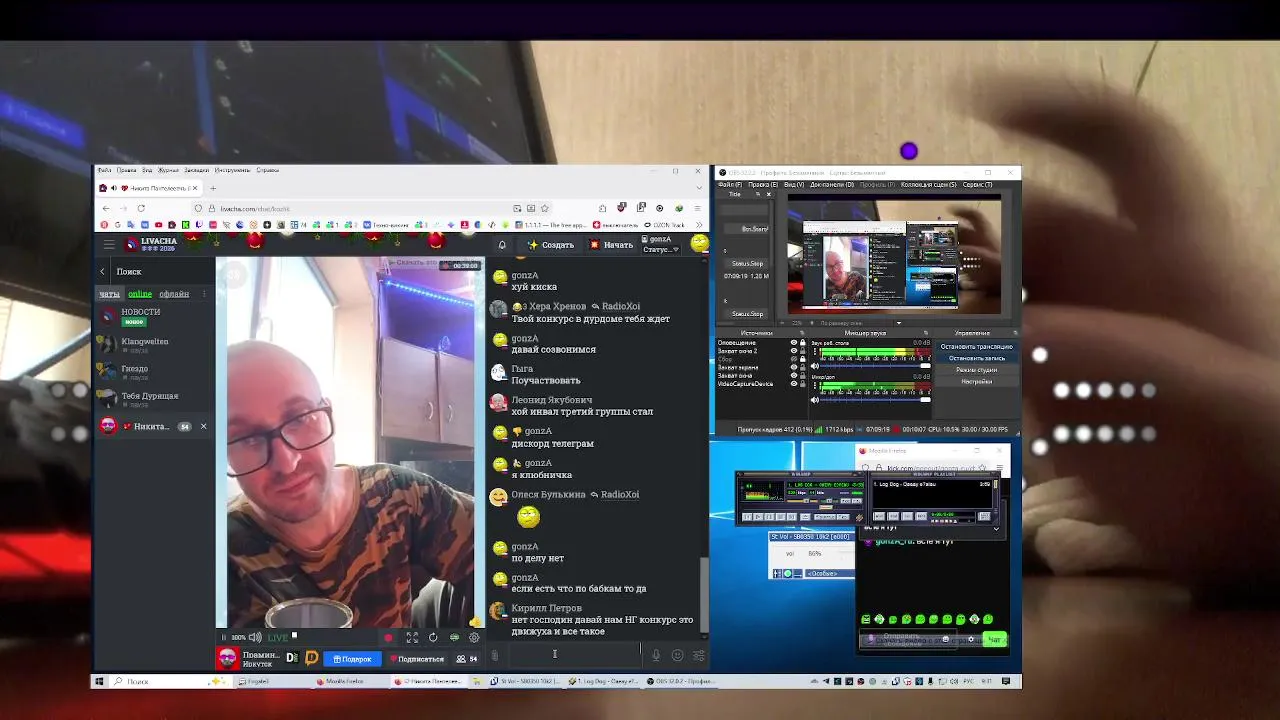Toggle lock for Захват экрана source
This screenshot has height=720, width=1280.
coord(803,367)
